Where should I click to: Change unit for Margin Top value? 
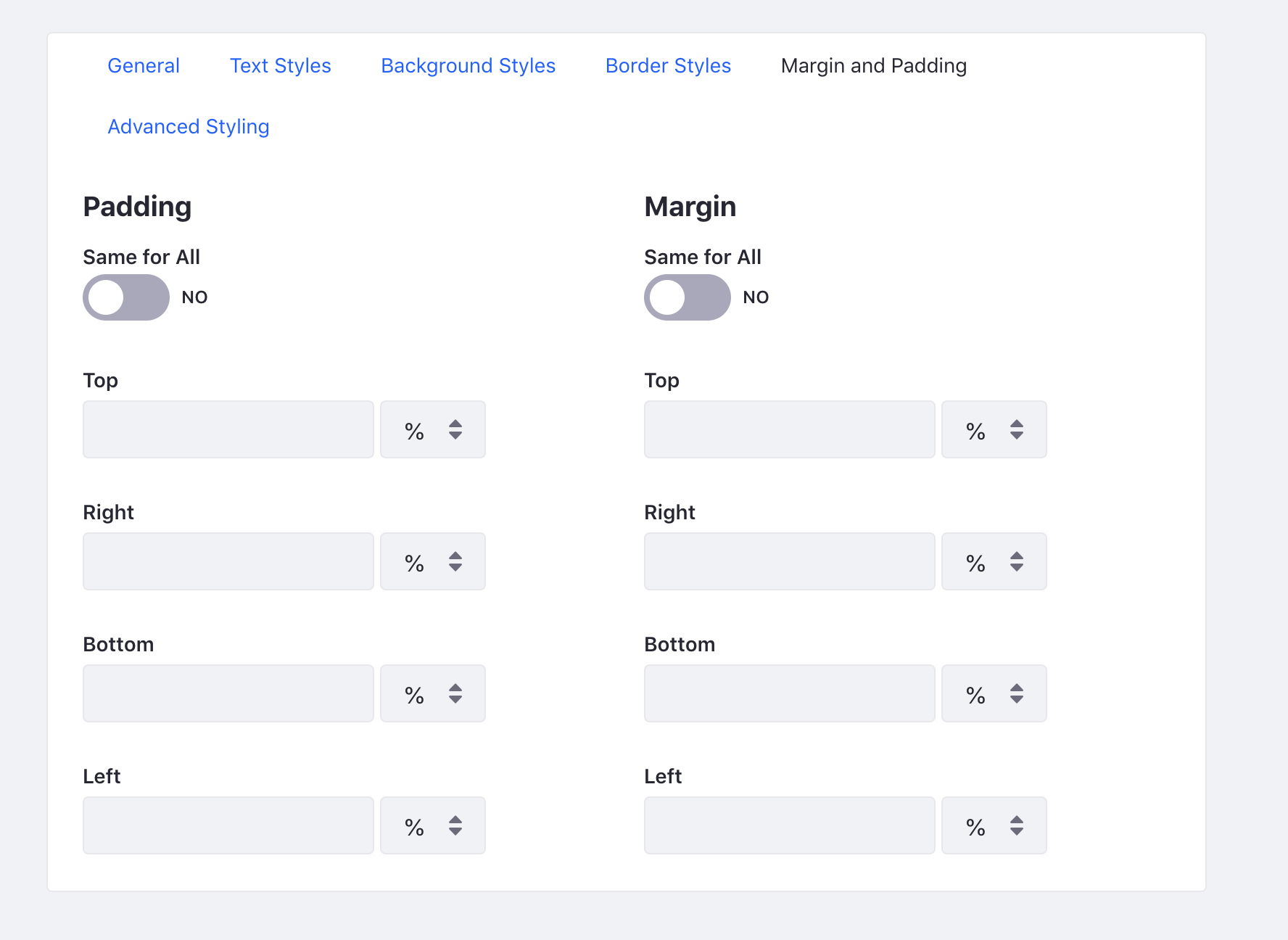994,429
